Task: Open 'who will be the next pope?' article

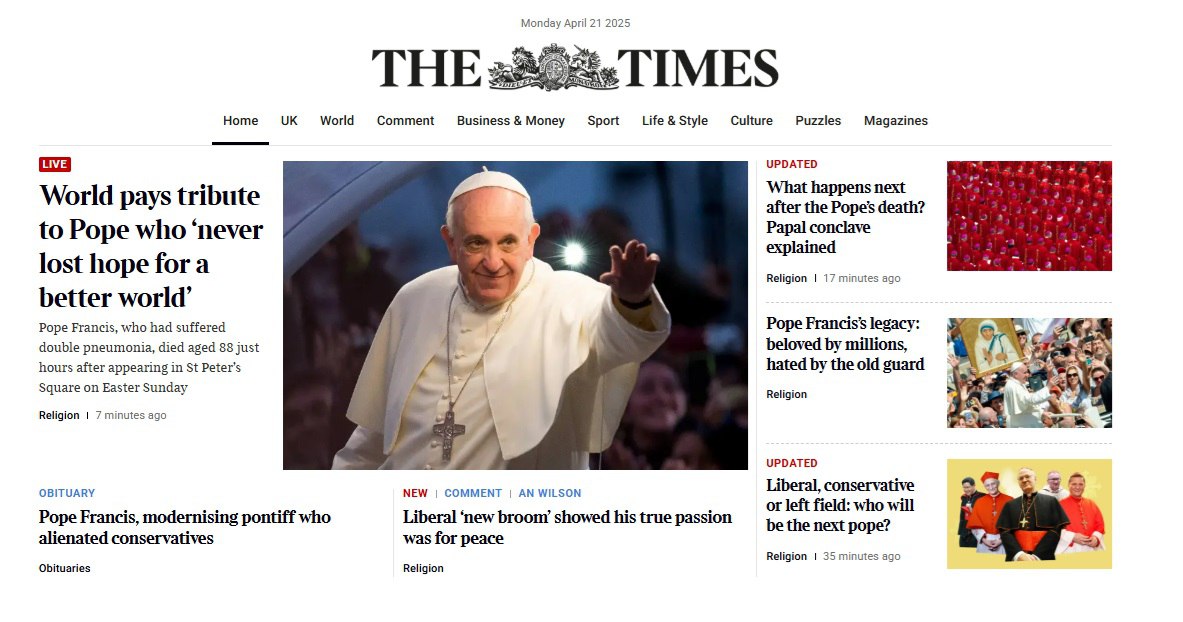Action: [840, 505]
